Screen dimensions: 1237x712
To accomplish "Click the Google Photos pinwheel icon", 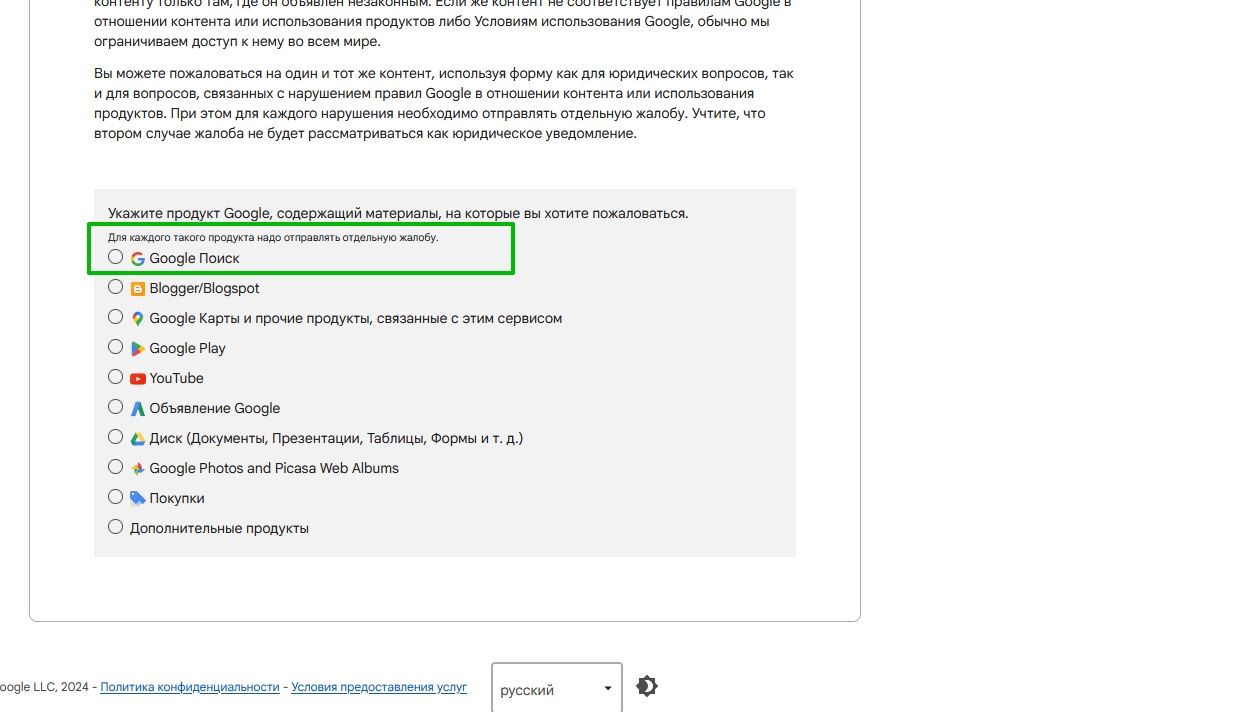I will tap(138, 469).
